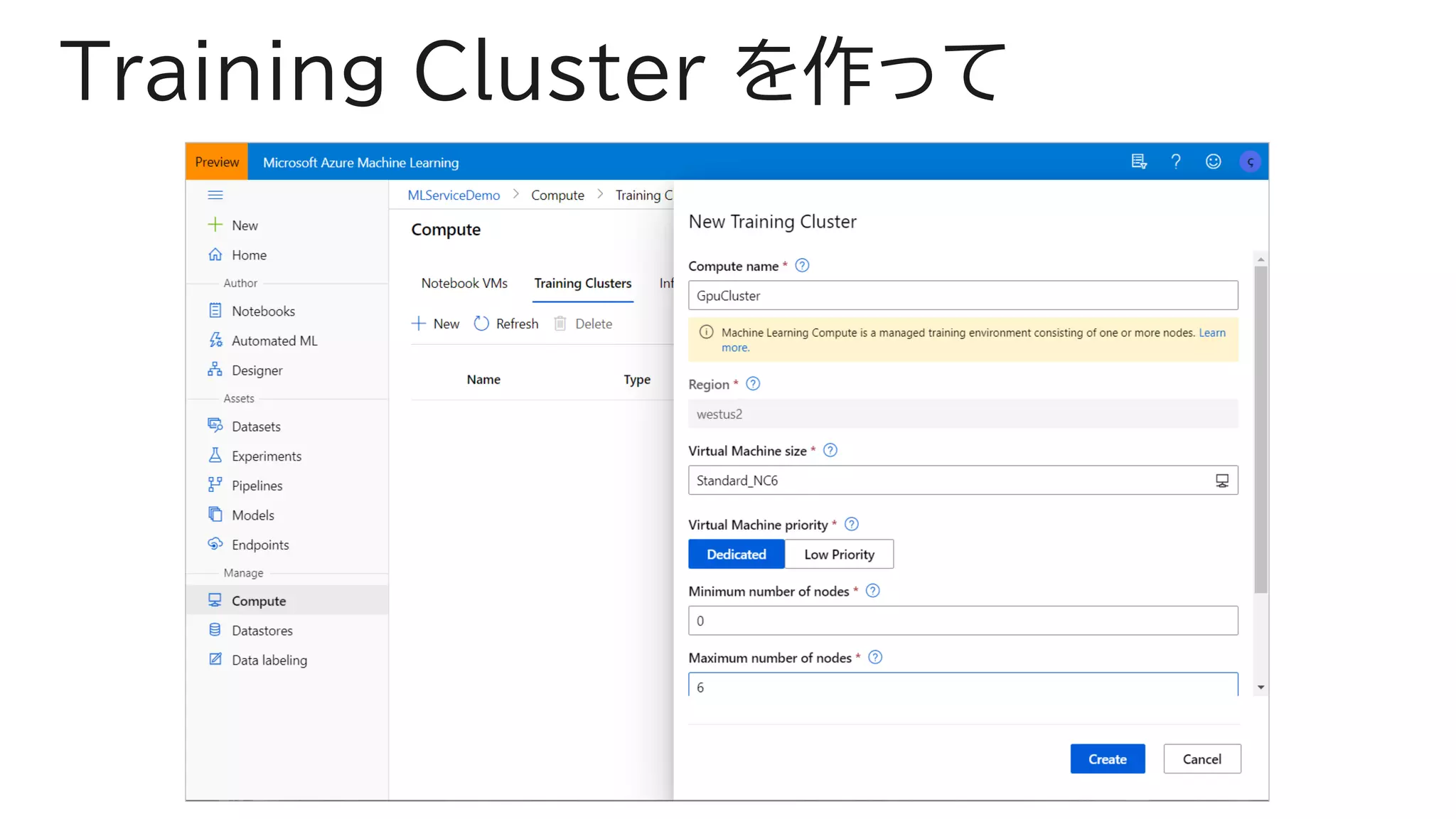This screenshot has height=819, width=1456.
Task: Click the smiley feedback icon
Action: 1214,162
